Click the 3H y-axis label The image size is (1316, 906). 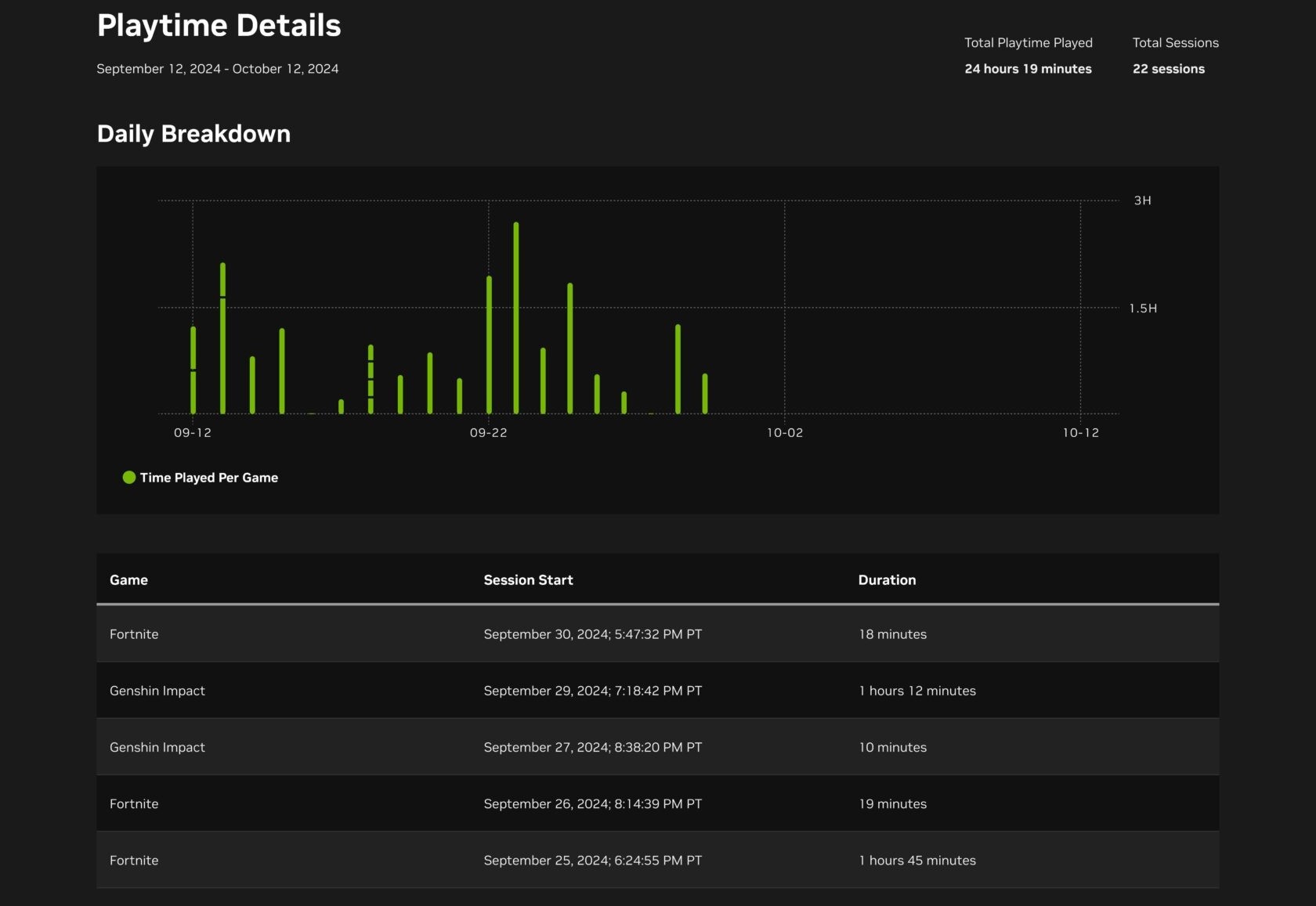pyautogui.click(x=1143, y=200)
